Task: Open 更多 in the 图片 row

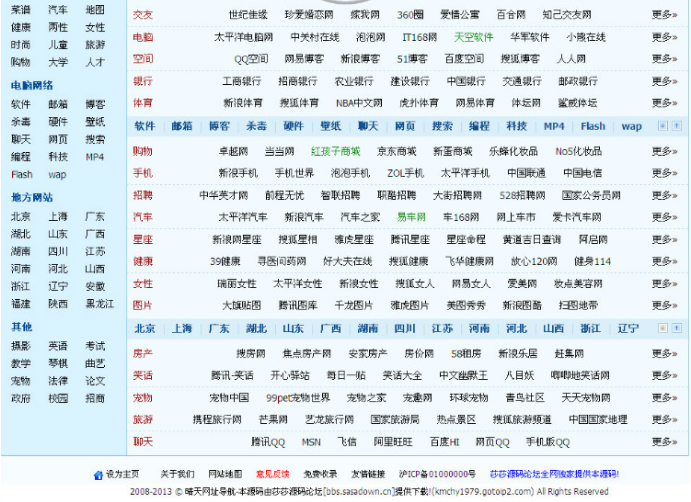Action: point(664,305)
